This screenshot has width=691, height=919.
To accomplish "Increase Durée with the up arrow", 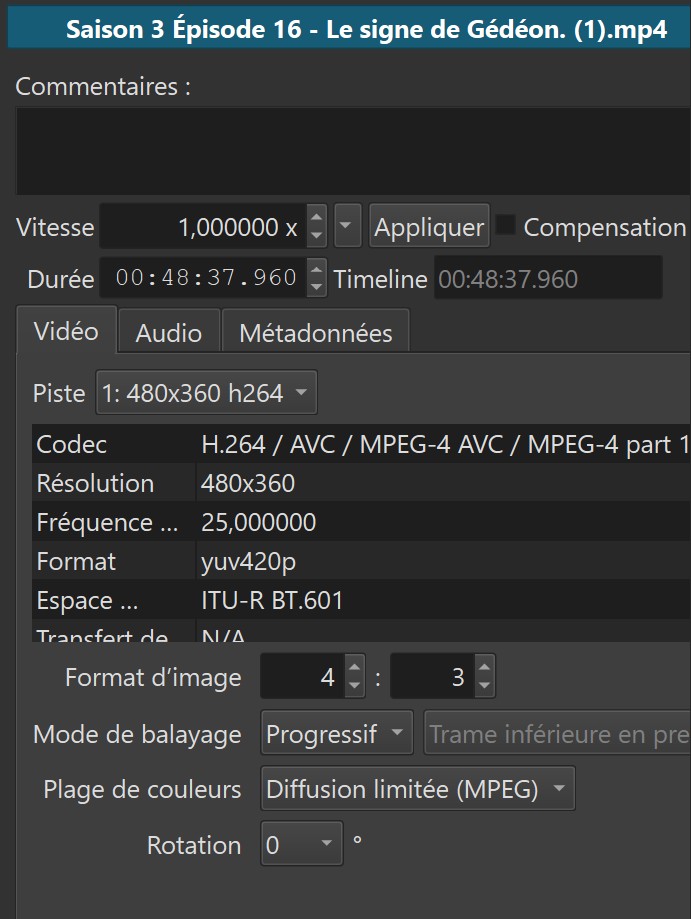I will click(316, 268).
